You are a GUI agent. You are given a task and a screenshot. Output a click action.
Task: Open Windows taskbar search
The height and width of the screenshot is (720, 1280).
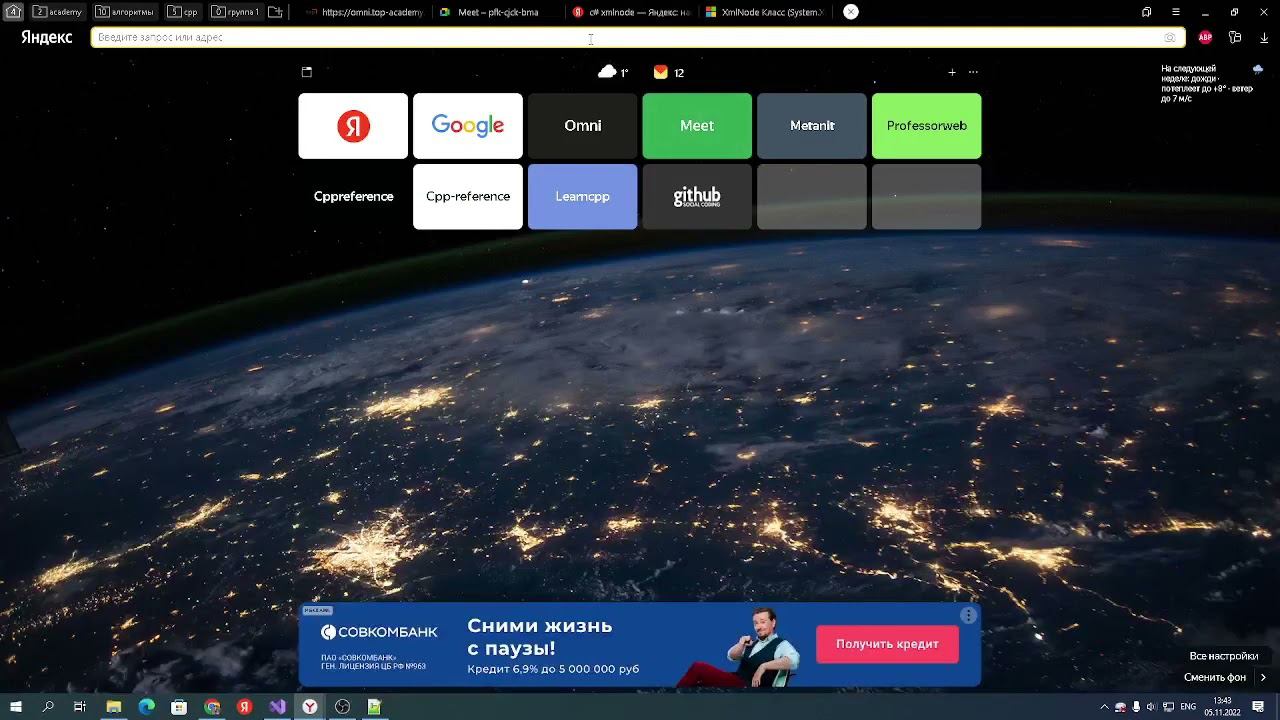48,707
